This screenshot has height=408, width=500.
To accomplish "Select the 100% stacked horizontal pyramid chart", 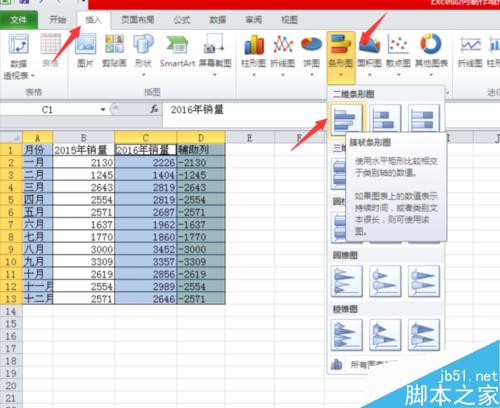I will click(424, 335).
